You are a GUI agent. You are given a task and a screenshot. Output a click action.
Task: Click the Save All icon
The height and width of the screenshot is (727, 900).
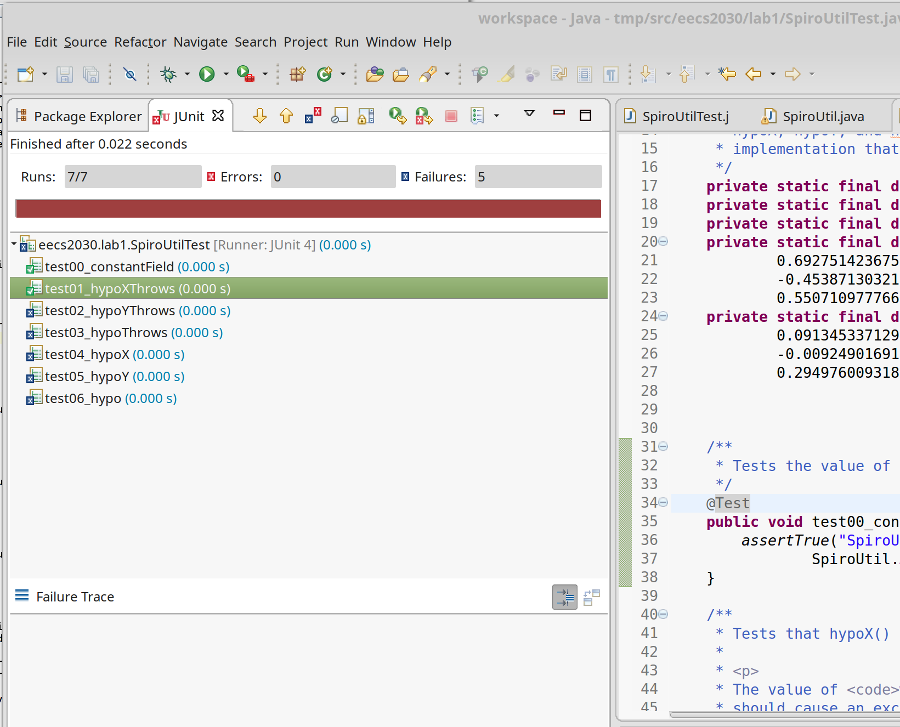[91, 75]
